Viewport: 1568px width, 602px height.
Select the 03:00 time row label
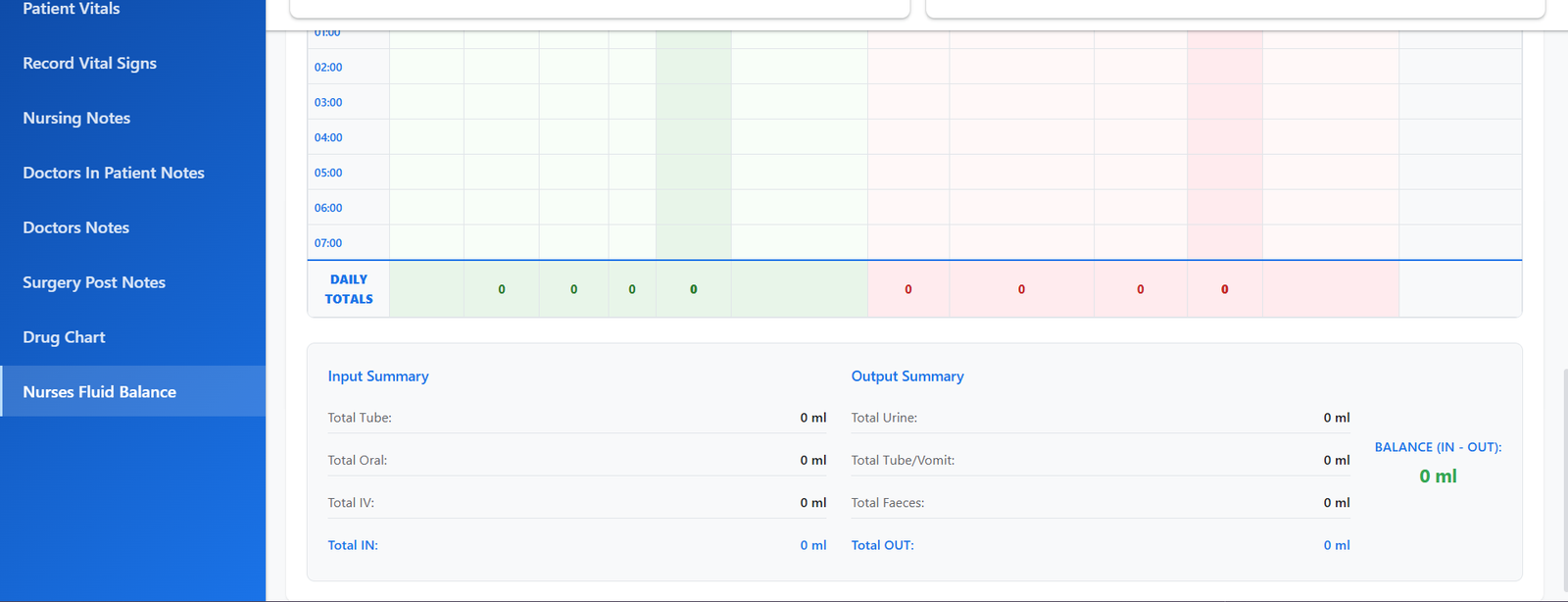click(x=328, y=103)
